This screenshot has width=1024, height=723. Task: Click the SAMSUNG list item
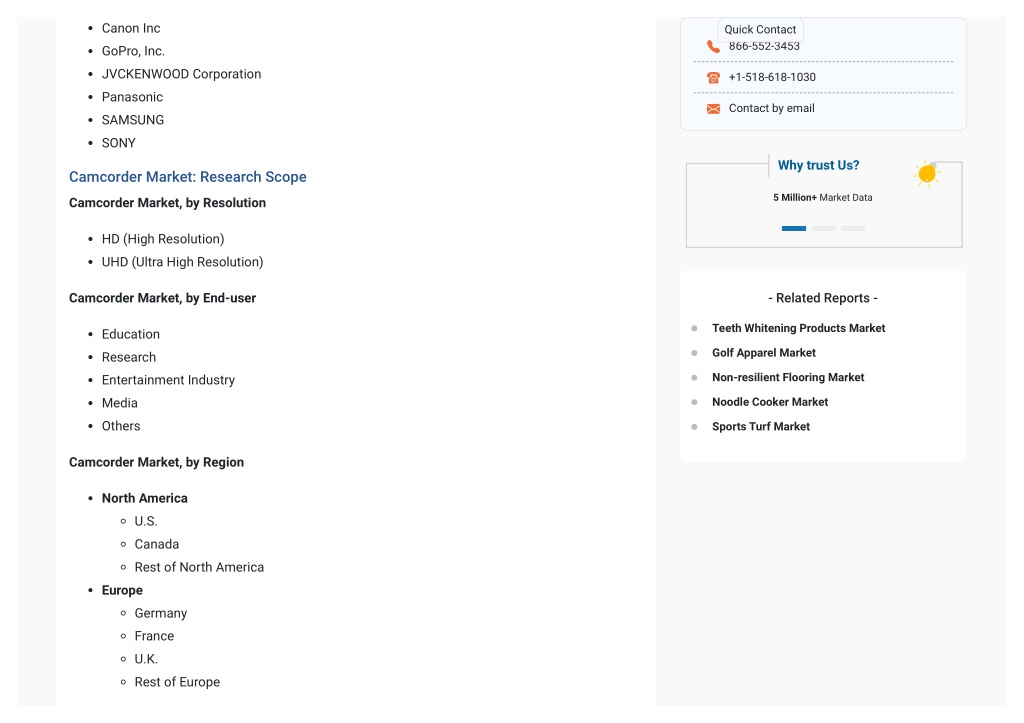point(133,120)
